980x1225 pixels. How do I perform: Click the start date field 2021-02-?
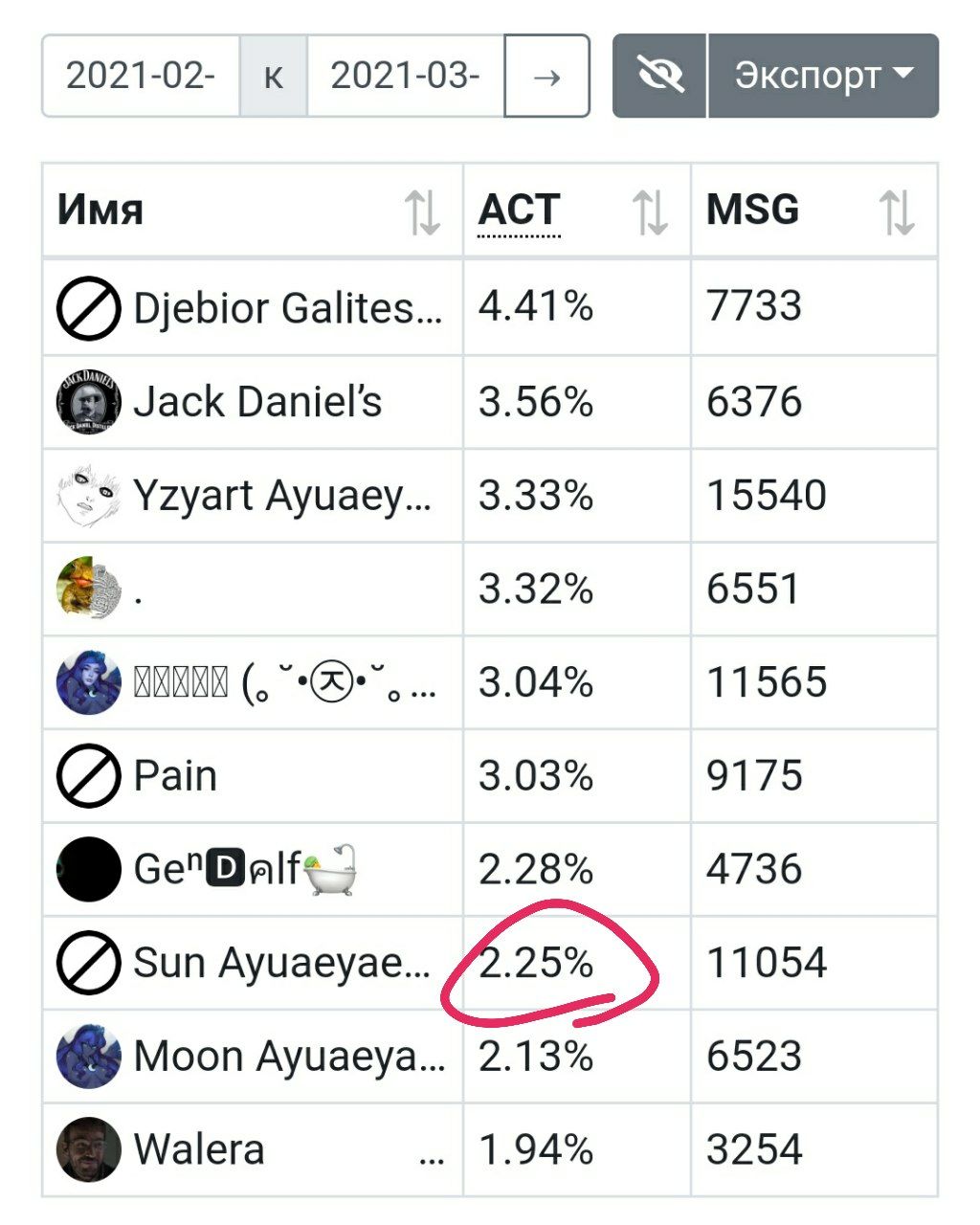141,77
